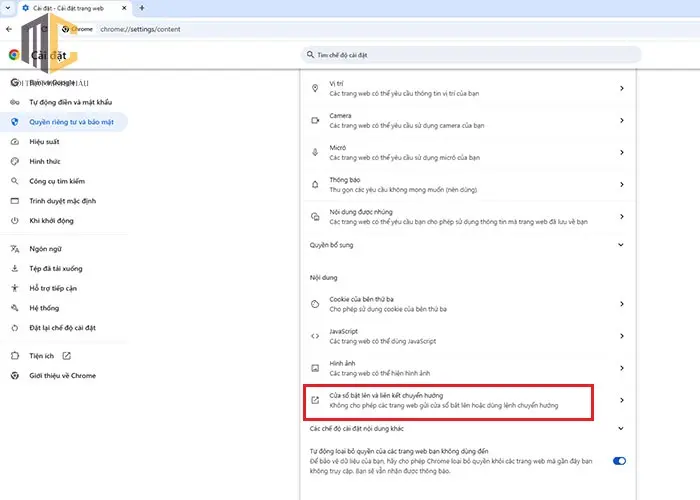Expand Các chế độ cài đặt nội dung khác
This screenshot has height=500, width=700.
tap(468, 429)
